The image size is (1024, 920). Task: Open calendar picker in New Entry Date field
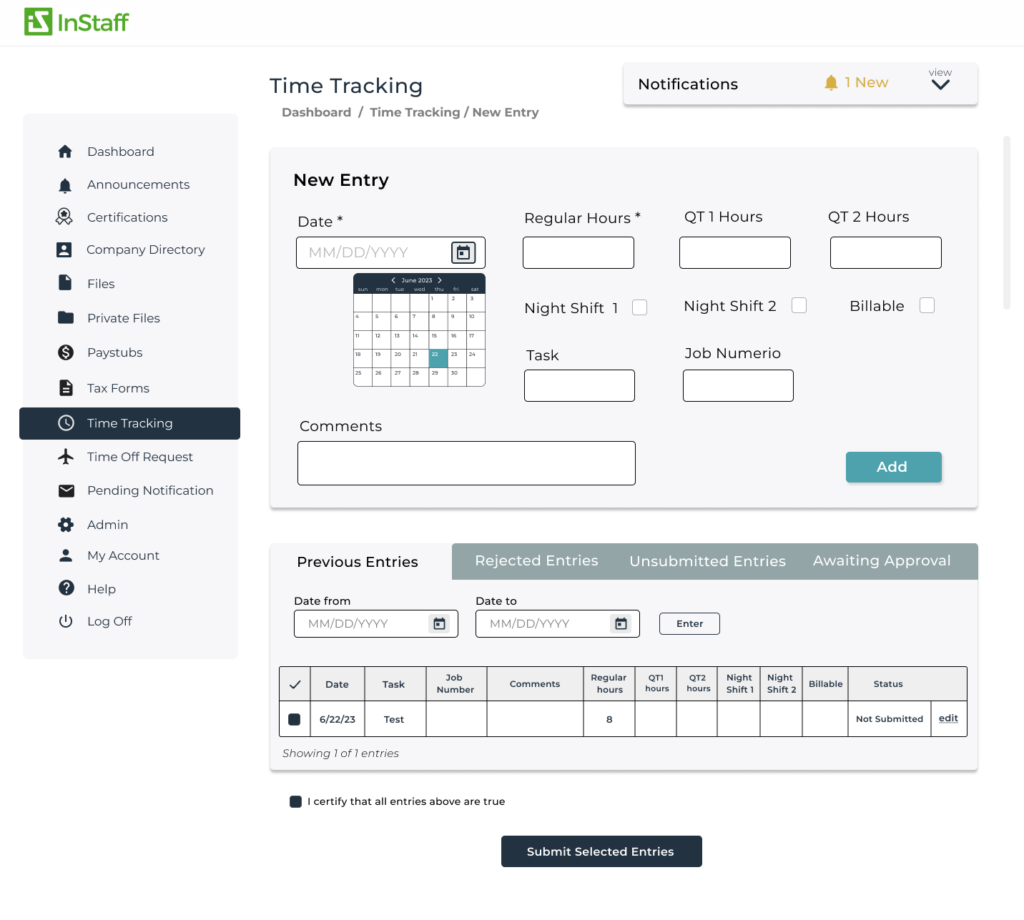click(462, 253)
